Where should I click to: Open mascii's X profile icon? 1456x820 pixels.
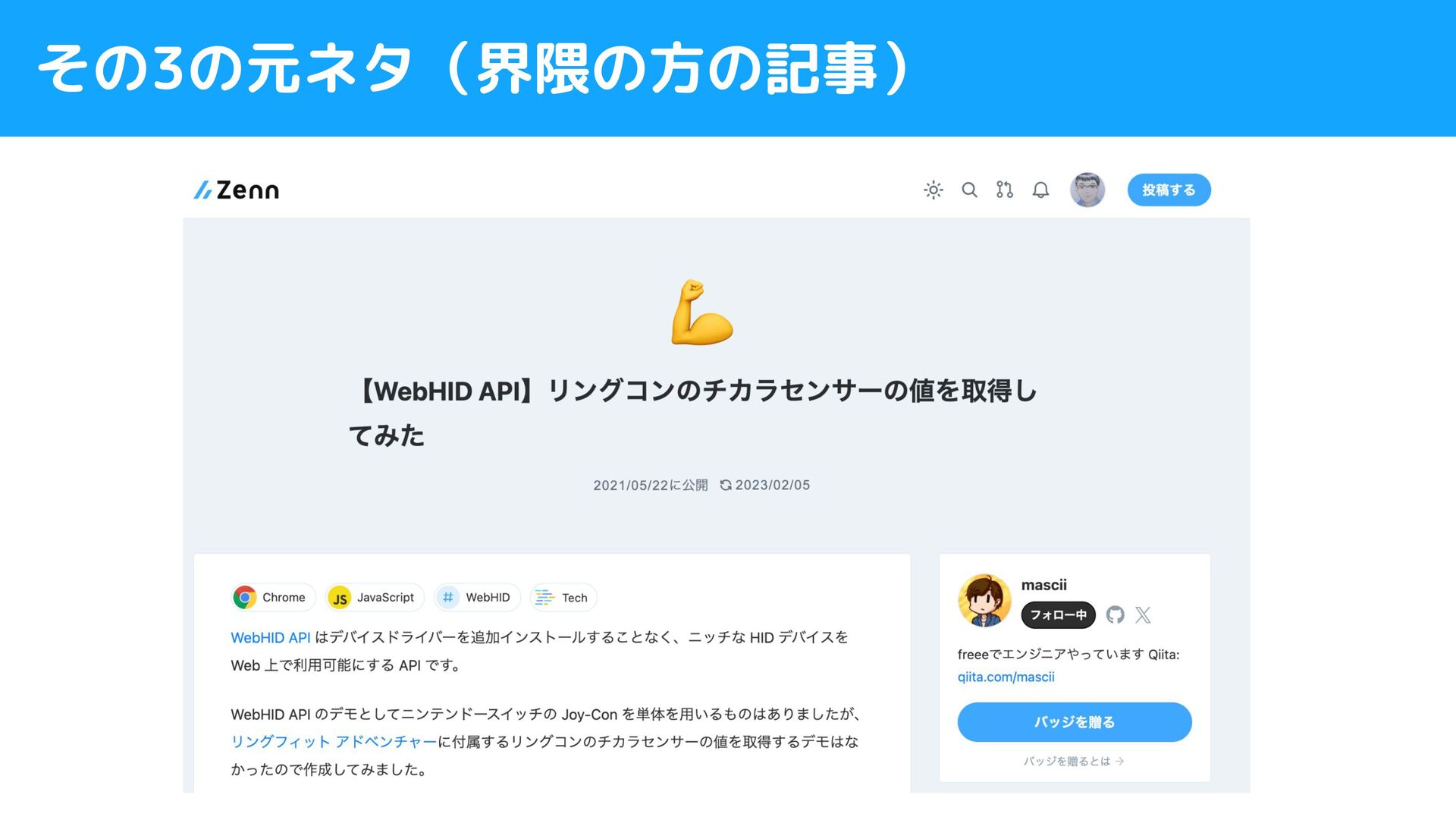tap(1143, 615)
